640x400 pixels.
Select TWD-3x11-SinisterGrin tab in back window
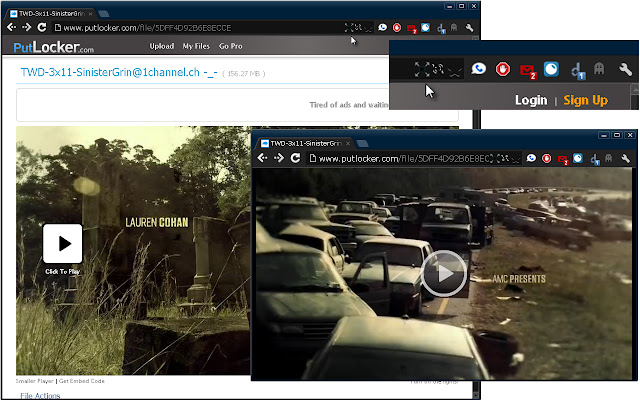point(51,13)
